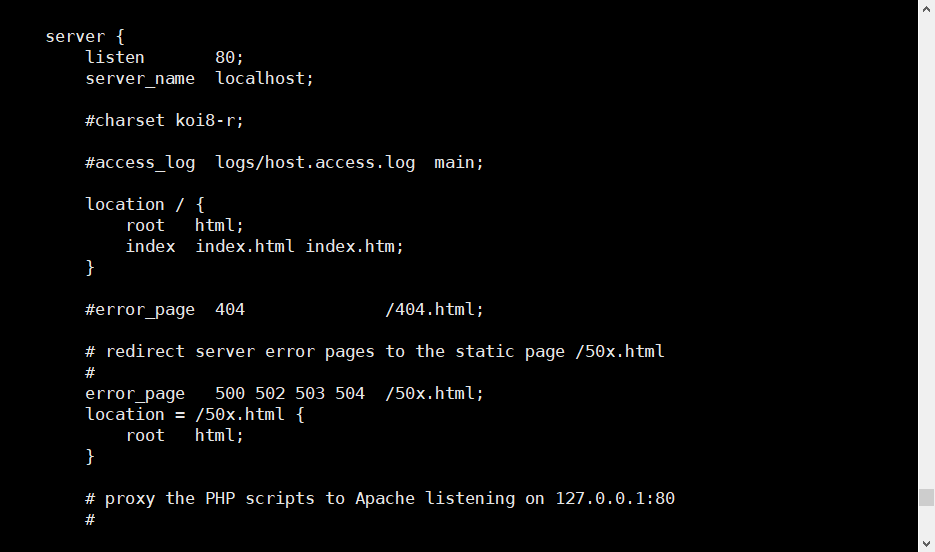Click '/404.html;' in commented error_page line
The image size is (935, 552).
[434, 309]
